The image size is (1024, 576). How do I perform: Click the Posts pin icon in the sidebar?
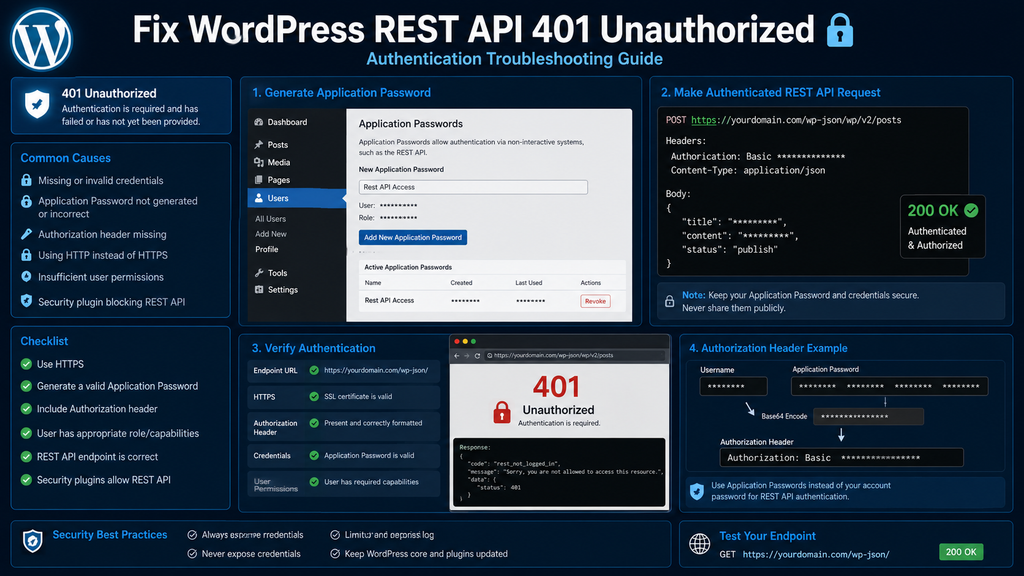click(259, 144)
